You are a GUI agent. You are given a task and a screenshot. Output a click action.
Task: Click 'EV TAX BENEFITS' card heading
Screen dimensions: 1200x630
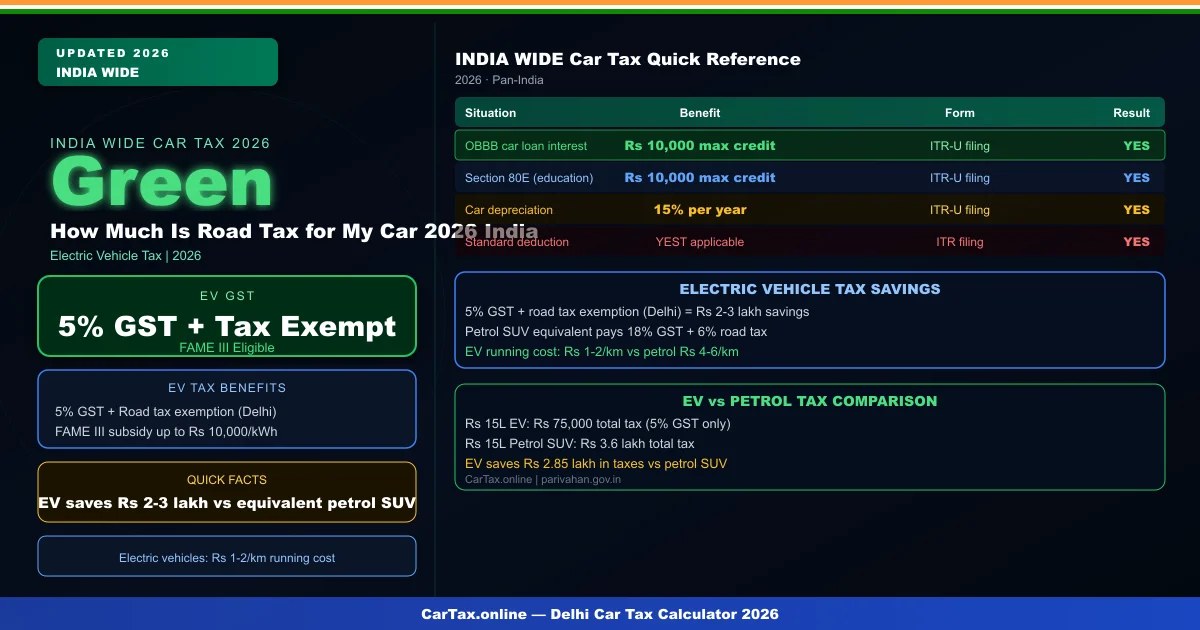point(227,388)
